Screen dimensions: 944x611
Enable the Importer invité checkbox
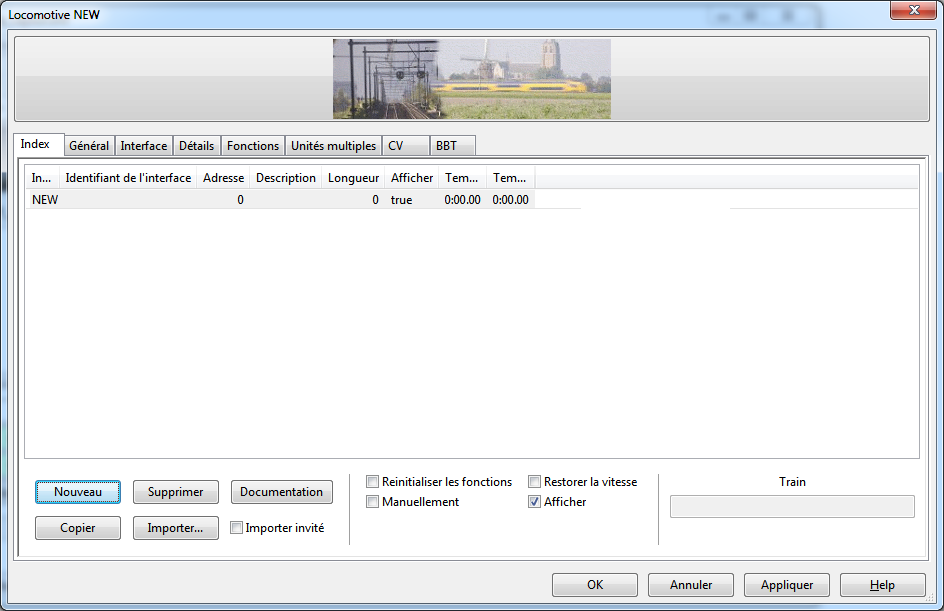click(237, 528)
